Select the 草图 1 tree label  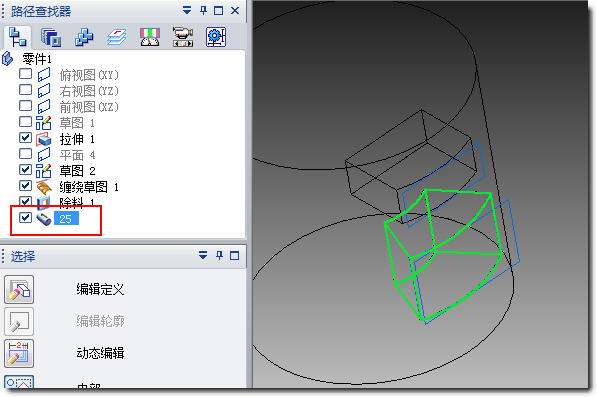point(77,123)
